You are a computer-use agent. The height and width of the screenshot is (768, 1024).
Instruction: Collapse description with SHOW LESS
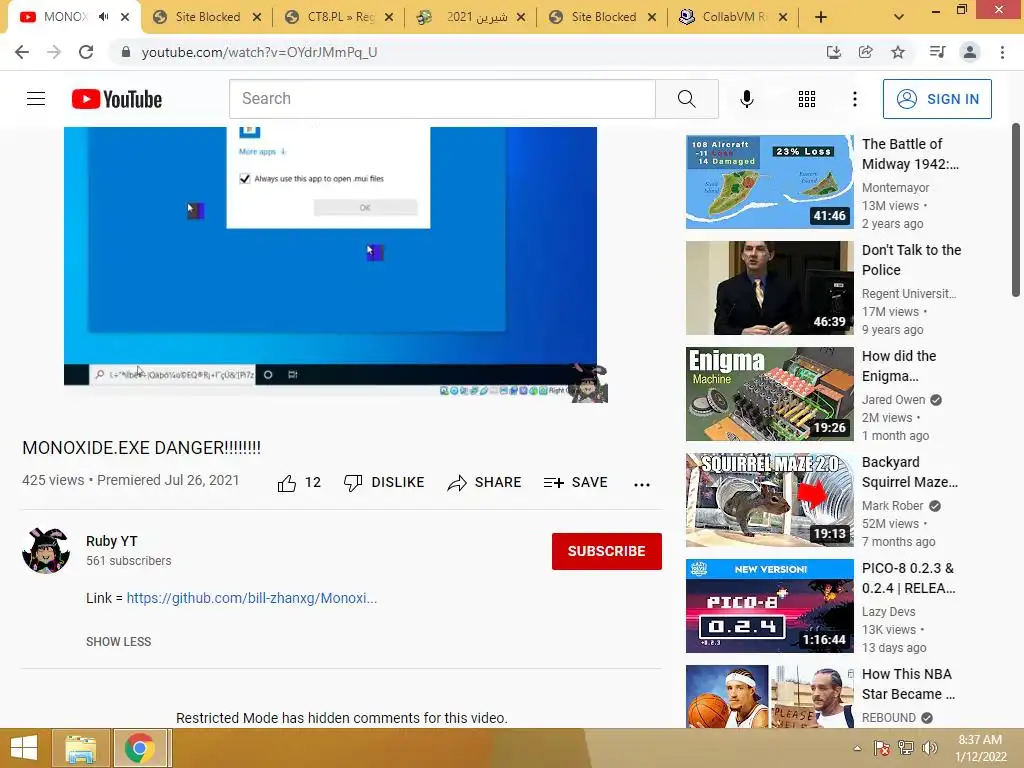118,642
